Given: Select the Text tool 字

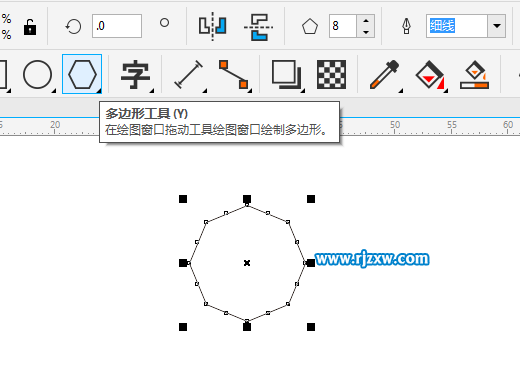Looking at the screenshot, I should 135,74.
